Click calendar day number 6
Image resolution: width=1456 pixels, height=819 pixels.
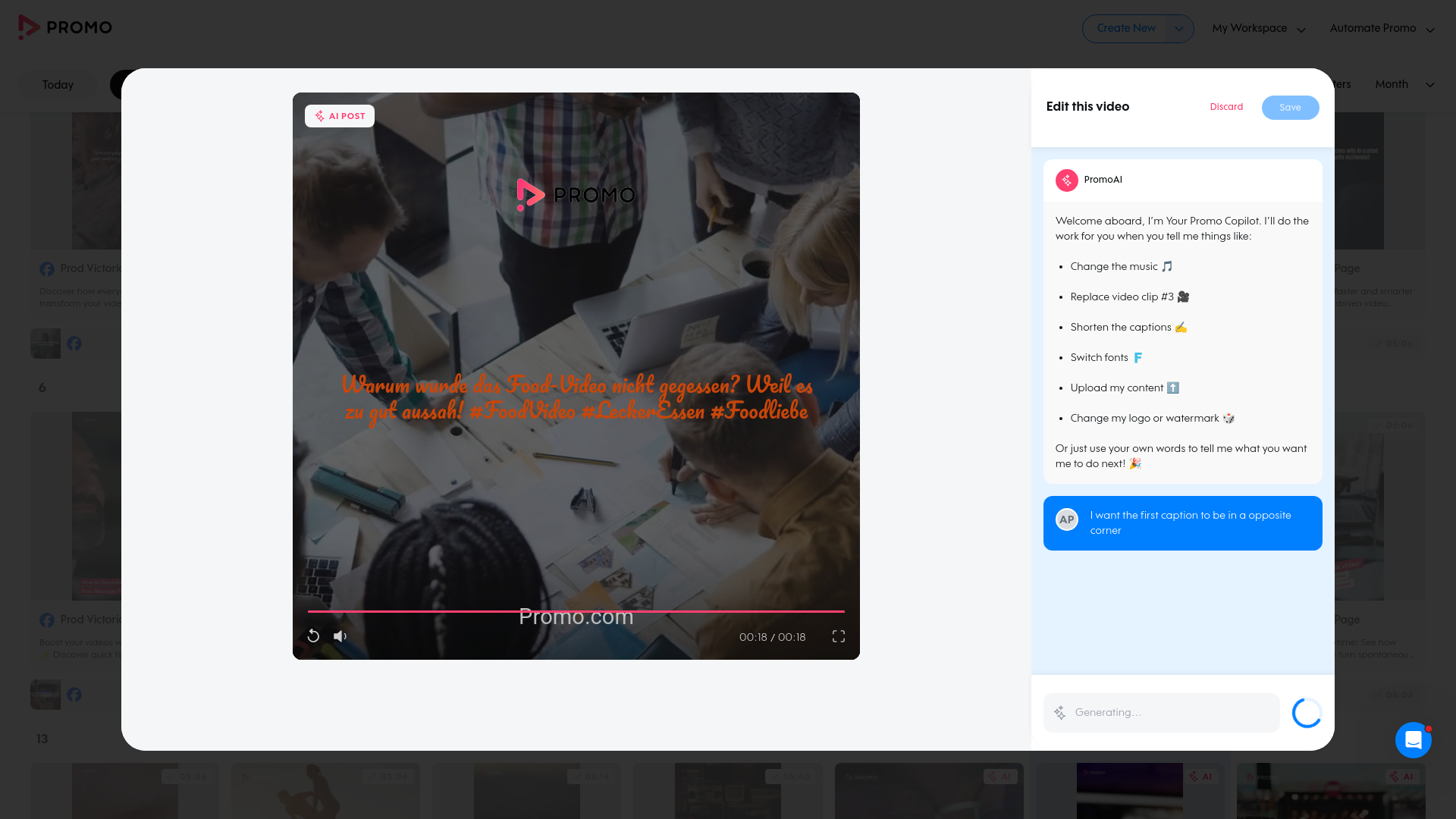(42, 388)
